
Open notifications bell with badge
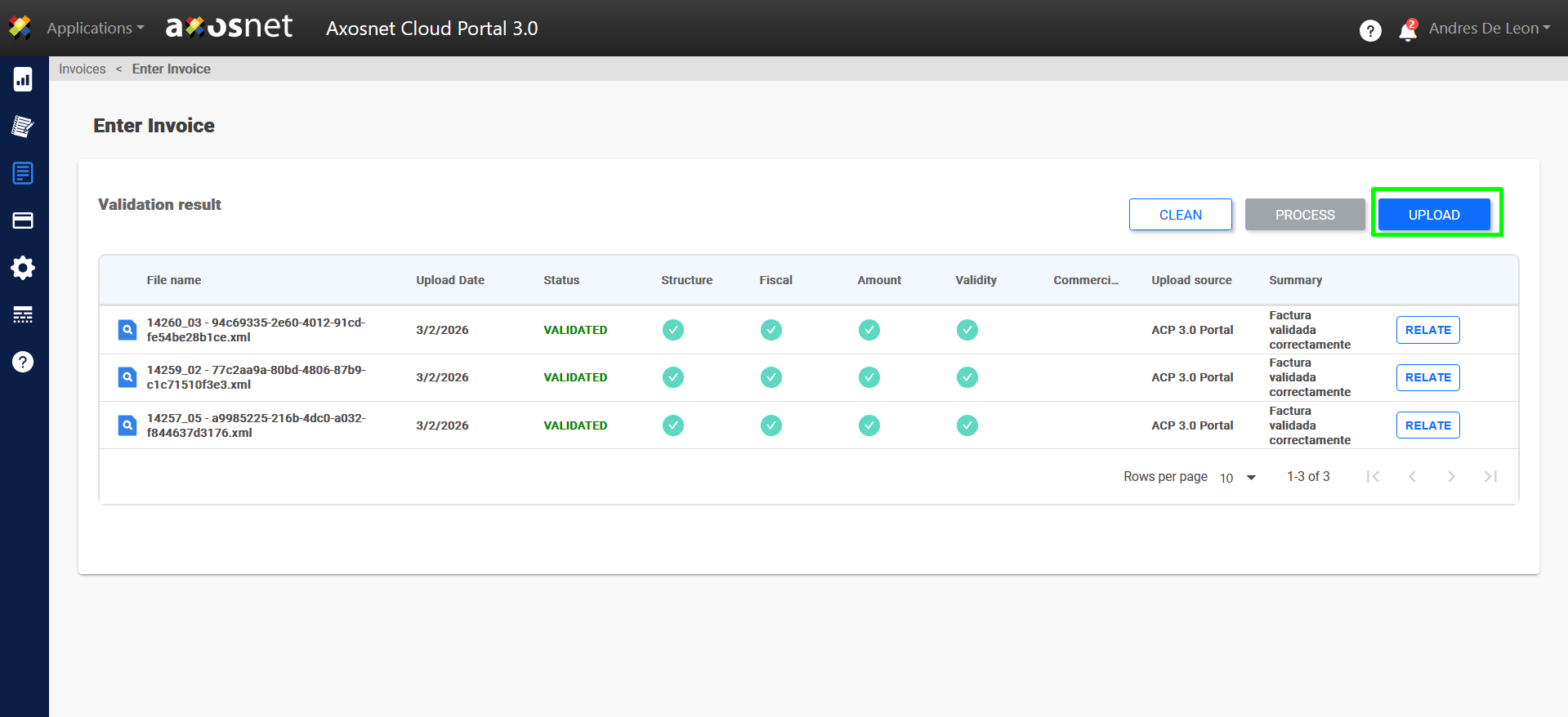point(1407,30)
